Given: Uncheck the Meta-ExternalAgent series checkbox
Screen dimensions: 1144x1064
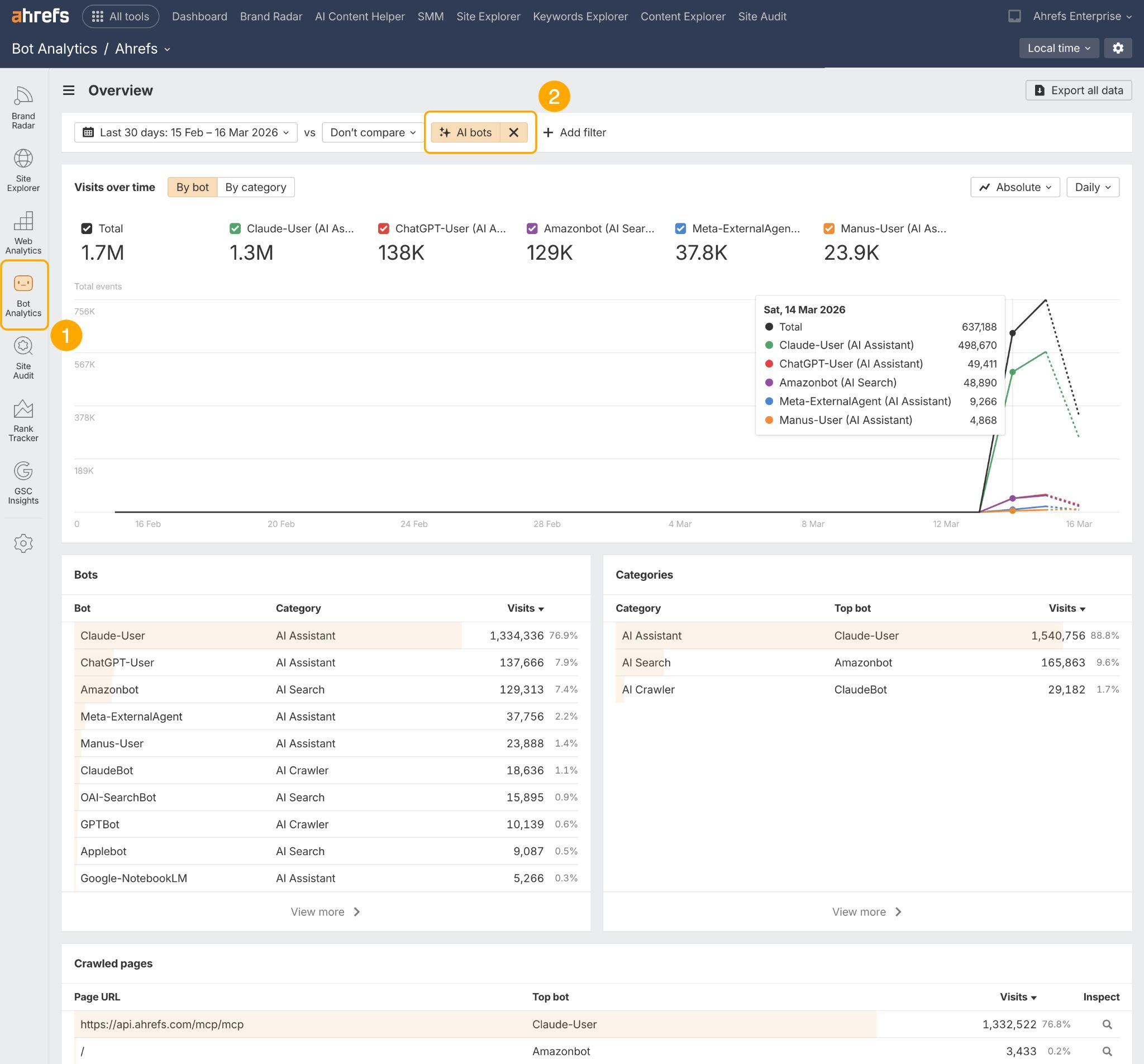Looking at the screenshot, I should coord(680,228).
